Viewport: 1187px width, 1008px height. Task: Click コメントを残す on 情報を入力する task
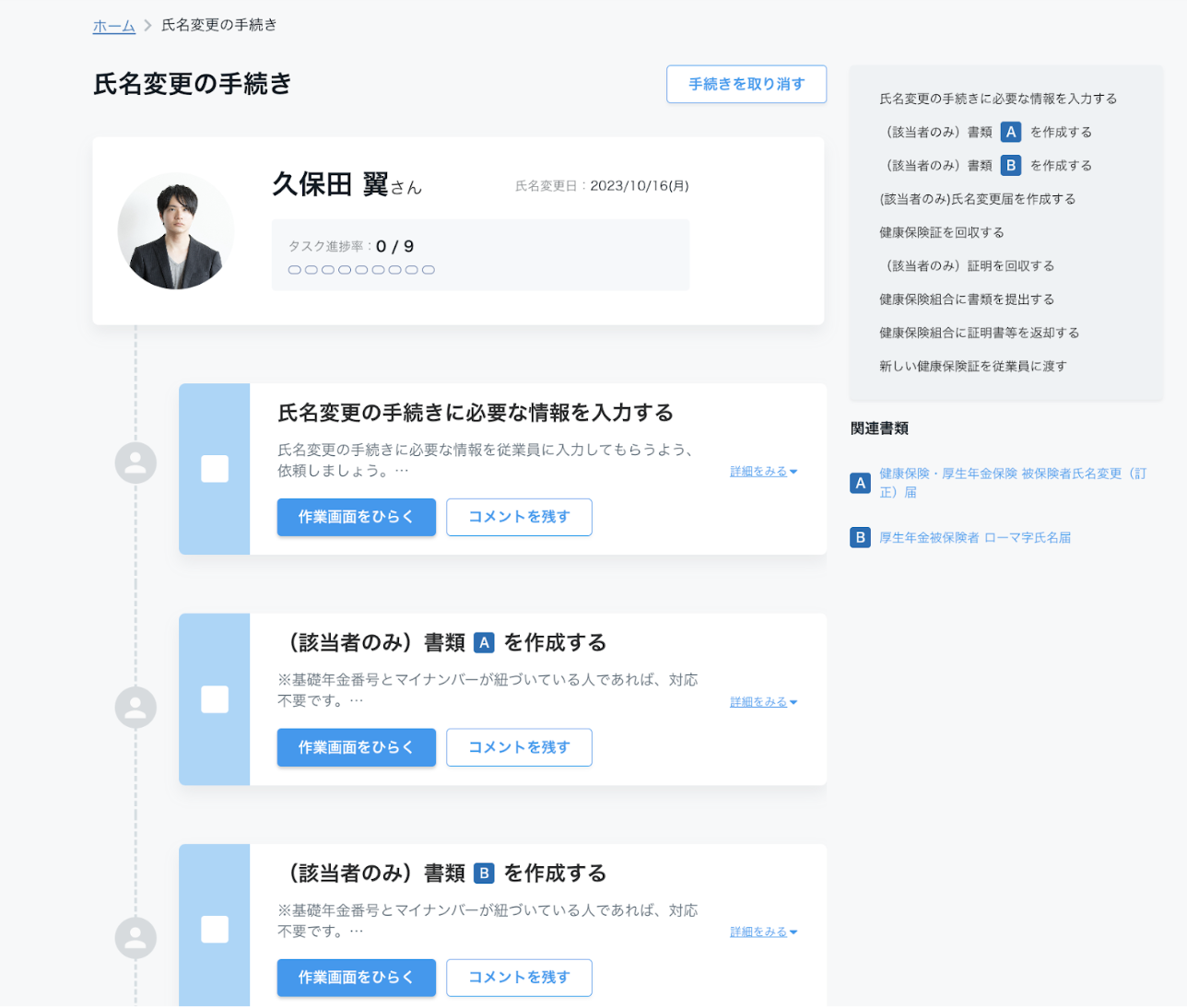[519, 517]
